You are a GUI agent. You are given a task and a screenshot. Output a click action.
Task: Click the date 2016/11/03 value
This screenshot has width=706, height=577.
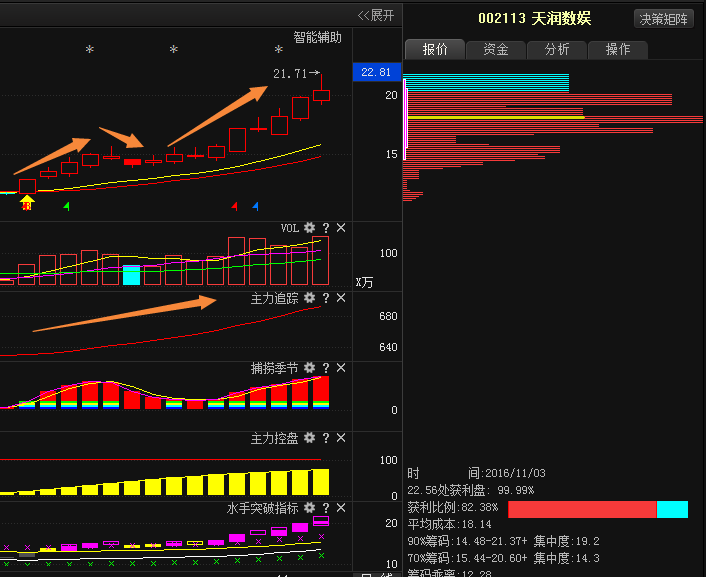pos(516,473)
